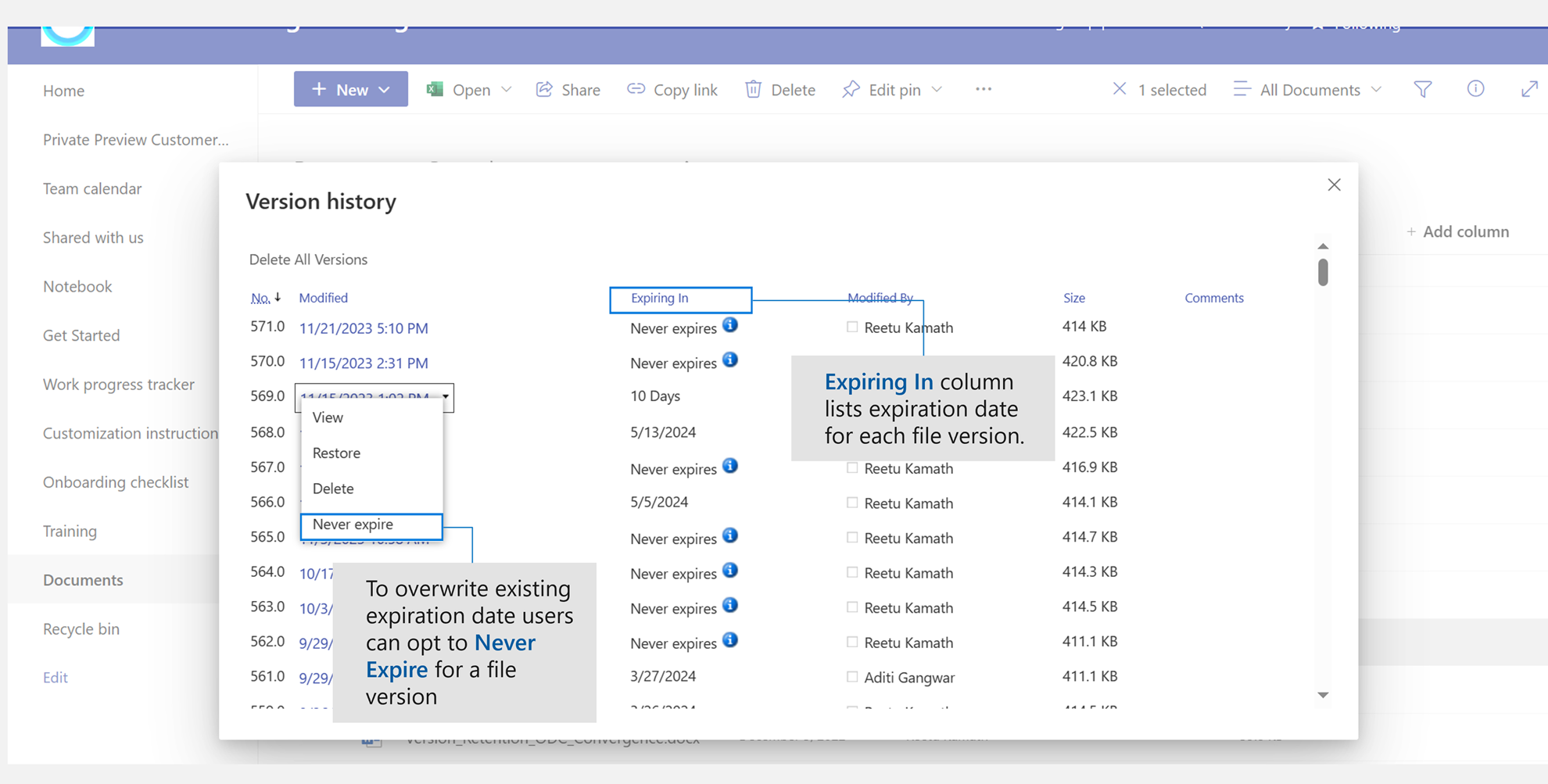
Task: Select View from version context menu
Action: click(x=328, y=417)
